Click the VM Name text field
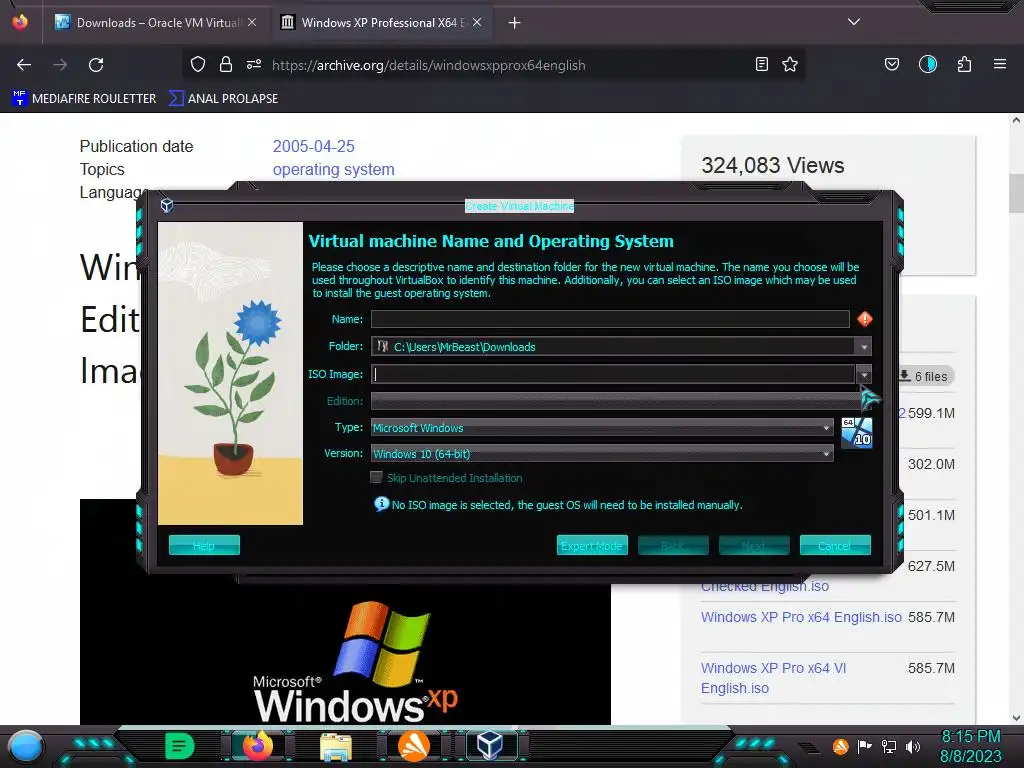 click(x=610, y=319)
